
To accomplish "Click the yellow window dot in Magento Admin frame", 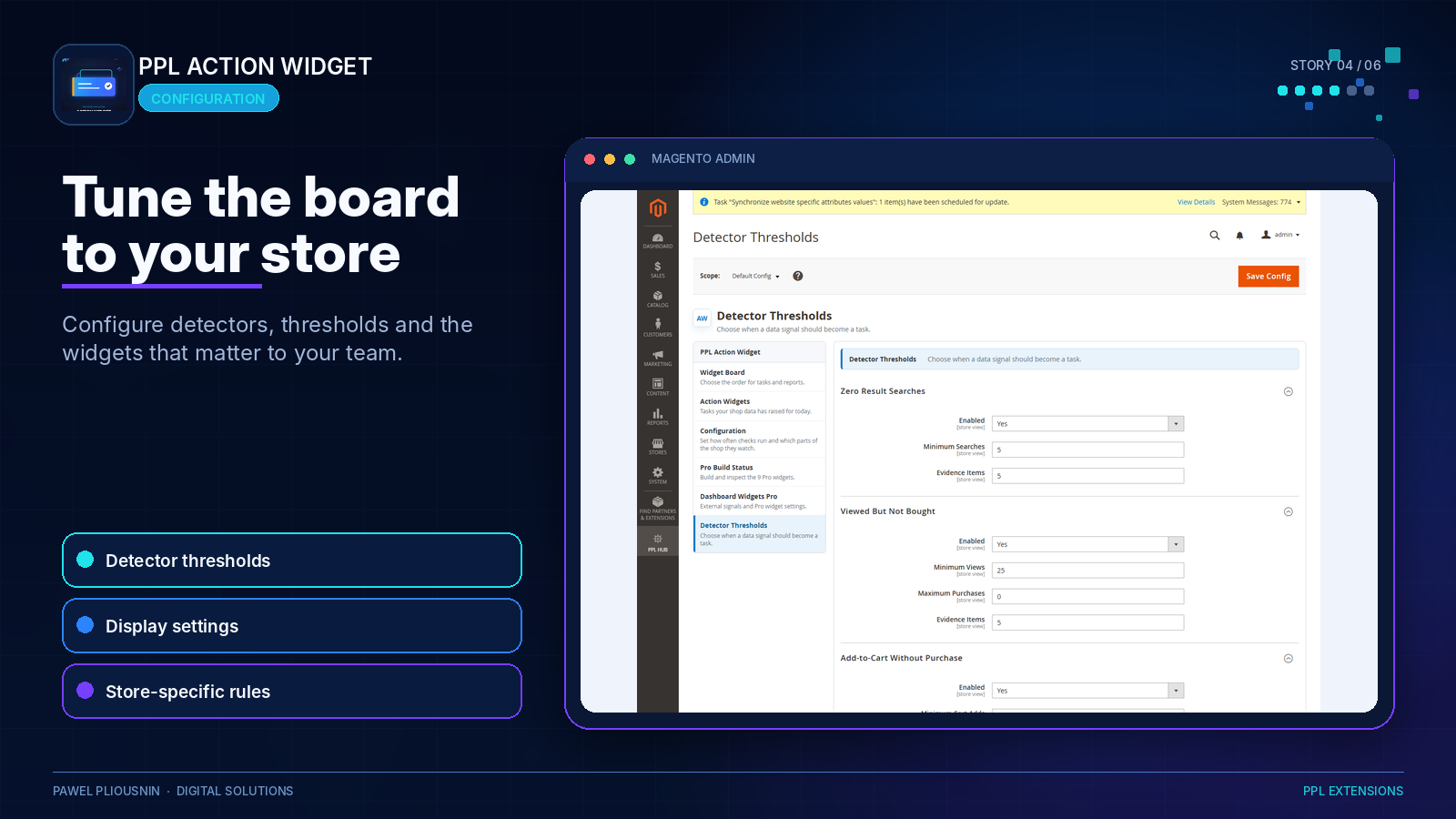I will click(610, 159).
